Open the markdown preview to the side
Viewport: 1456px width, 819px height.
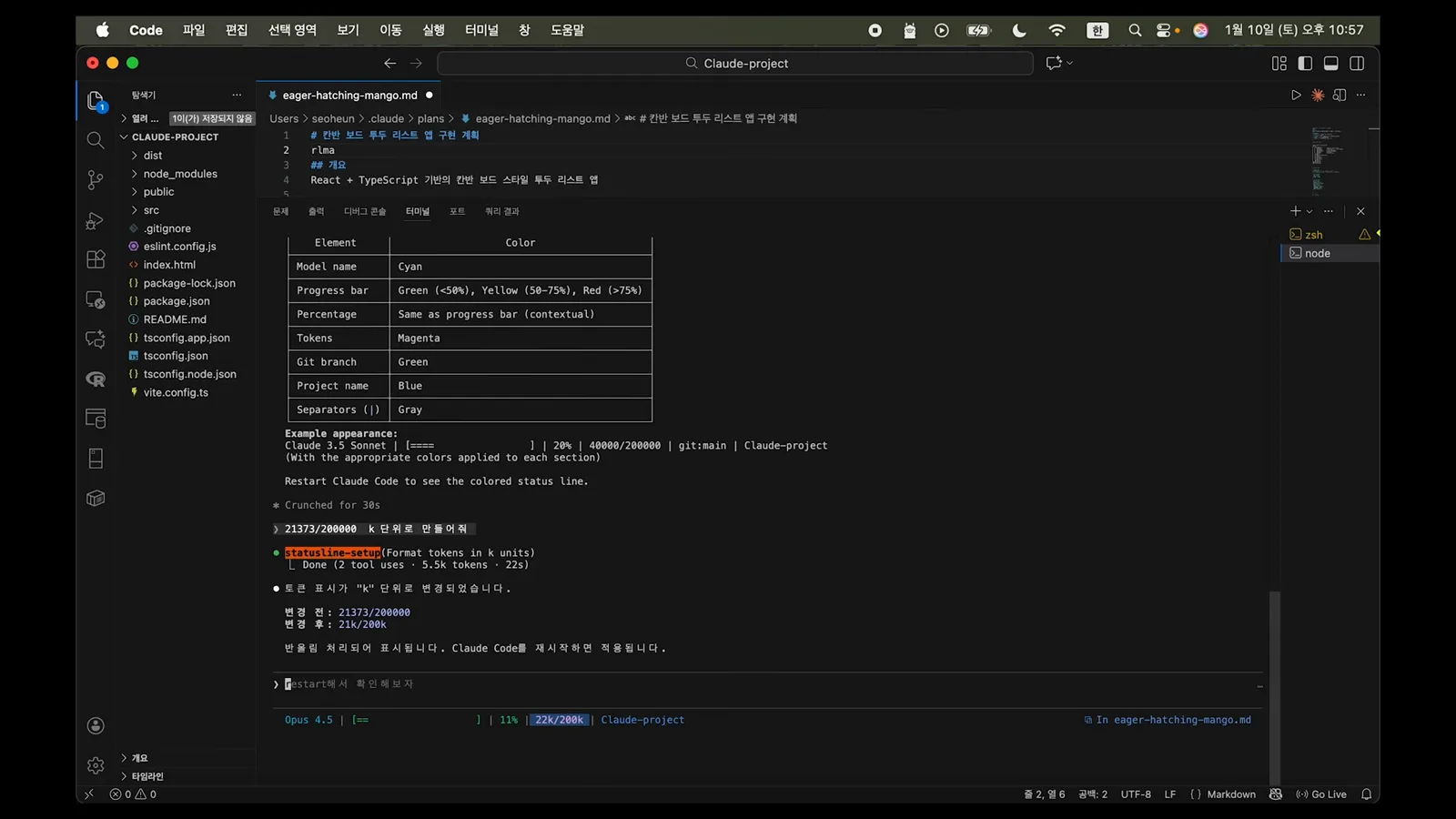click(x=1340, y=95)
